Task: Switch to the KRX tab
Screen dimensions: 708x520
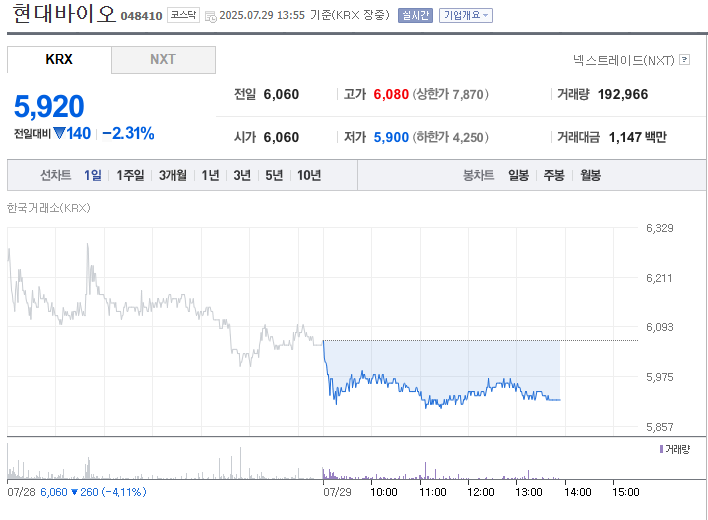Action: [59, 60]
